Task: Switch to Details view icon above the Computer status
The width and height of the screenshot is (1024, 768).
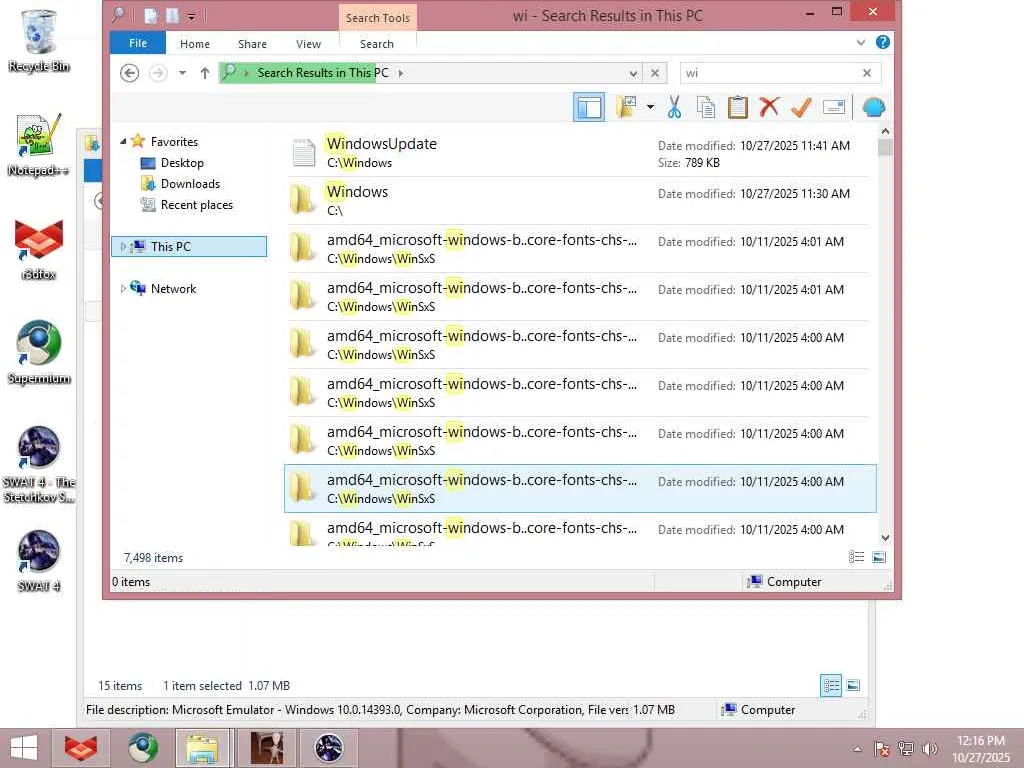Action: pos(856,556)
